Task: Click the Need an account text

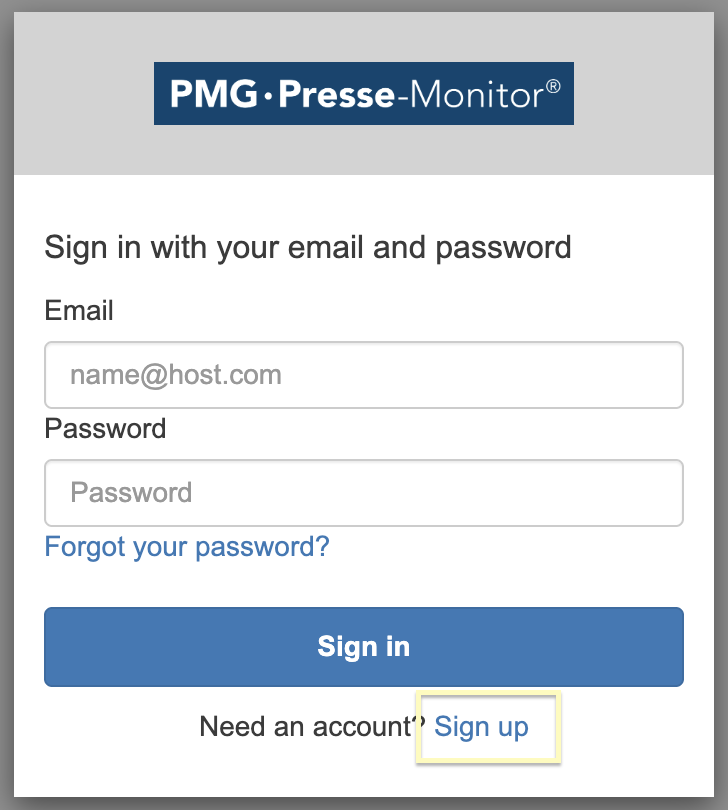Action: click(312, 726)
